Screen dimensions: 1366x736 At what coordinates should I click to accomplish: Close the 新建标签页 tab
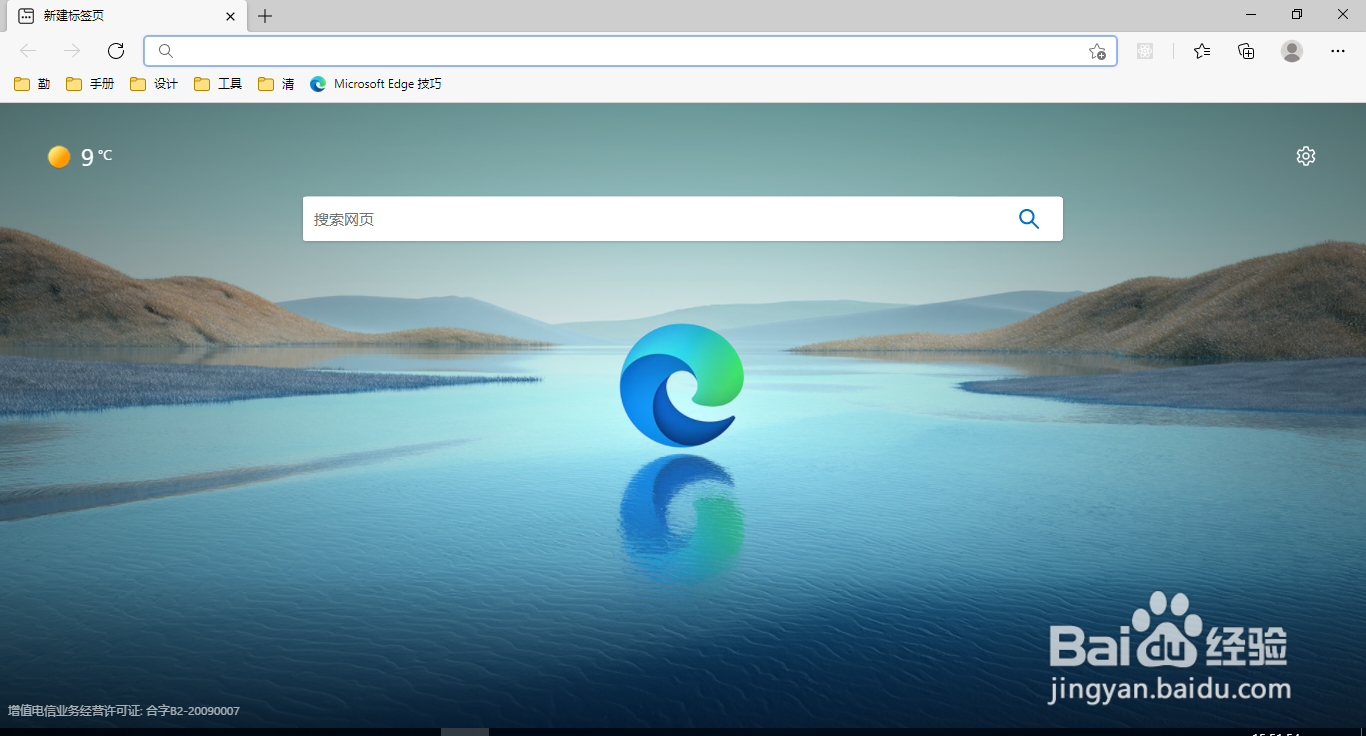(230, 16)
